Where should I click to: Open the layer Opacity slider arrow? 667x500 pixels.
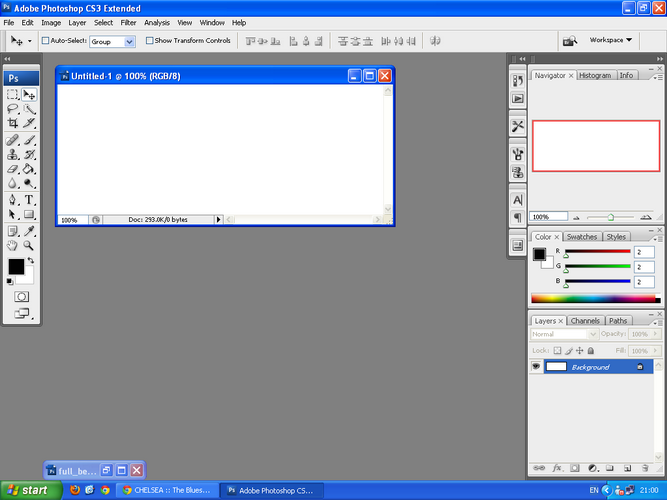[656, 334]
